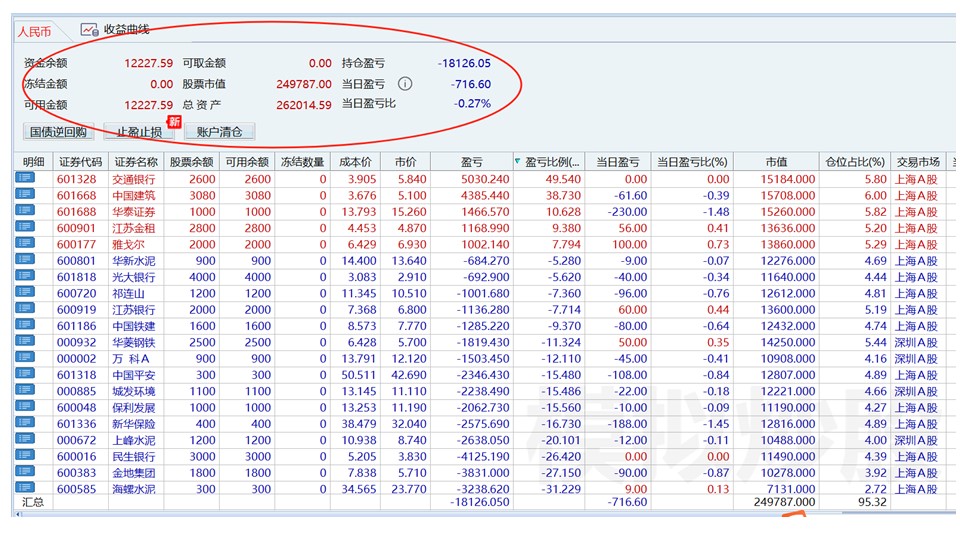Open detail icon for 上峰水泥 row

tap(25, 440)
